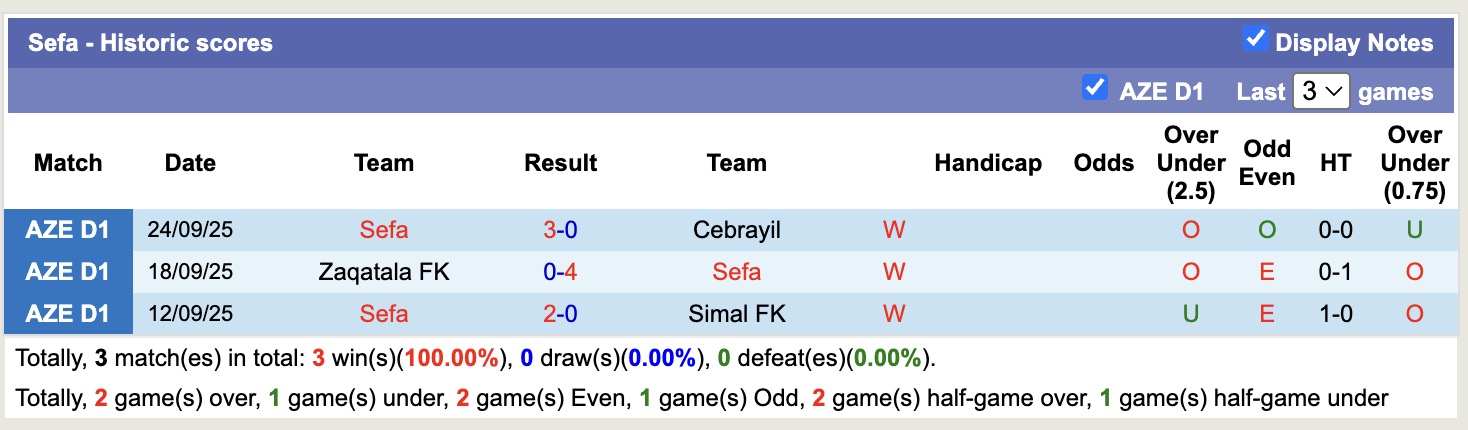Select AZE D1 cell for 18/09/25

pos(68,272)
